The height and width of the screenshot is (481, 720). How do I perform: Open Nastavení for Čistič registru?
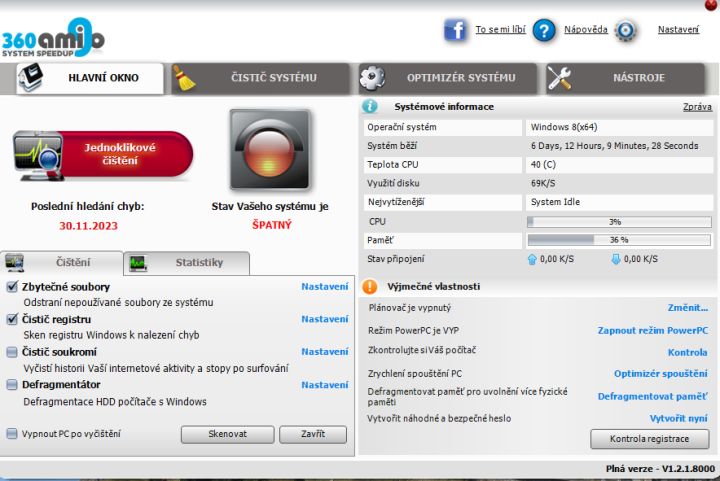[325, 319]
